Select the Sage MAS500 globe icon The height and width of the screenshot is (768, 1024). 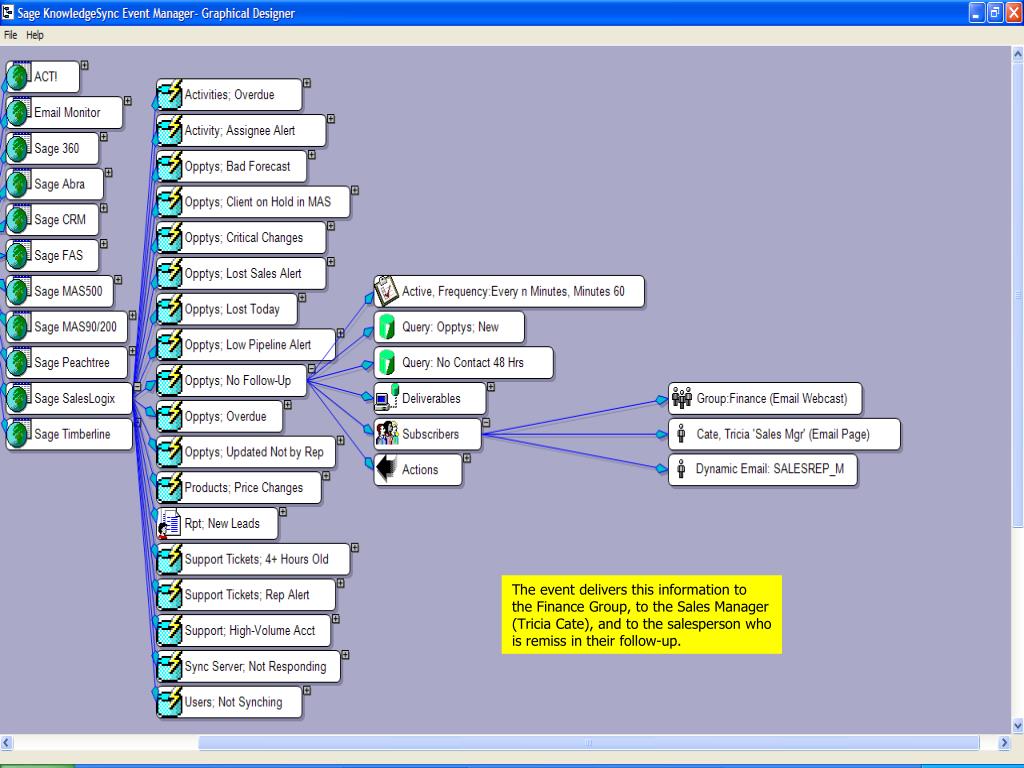click(x=19, y=291)
